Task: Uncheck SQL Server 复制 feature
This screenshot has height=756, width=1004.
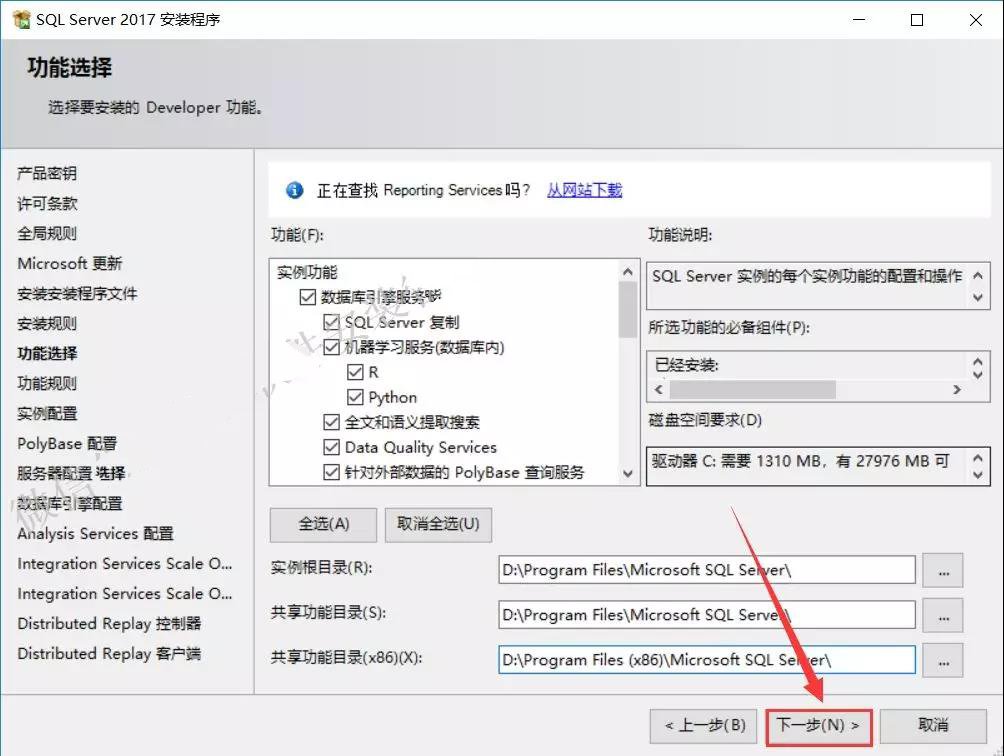Action: (x=331, y=322)
